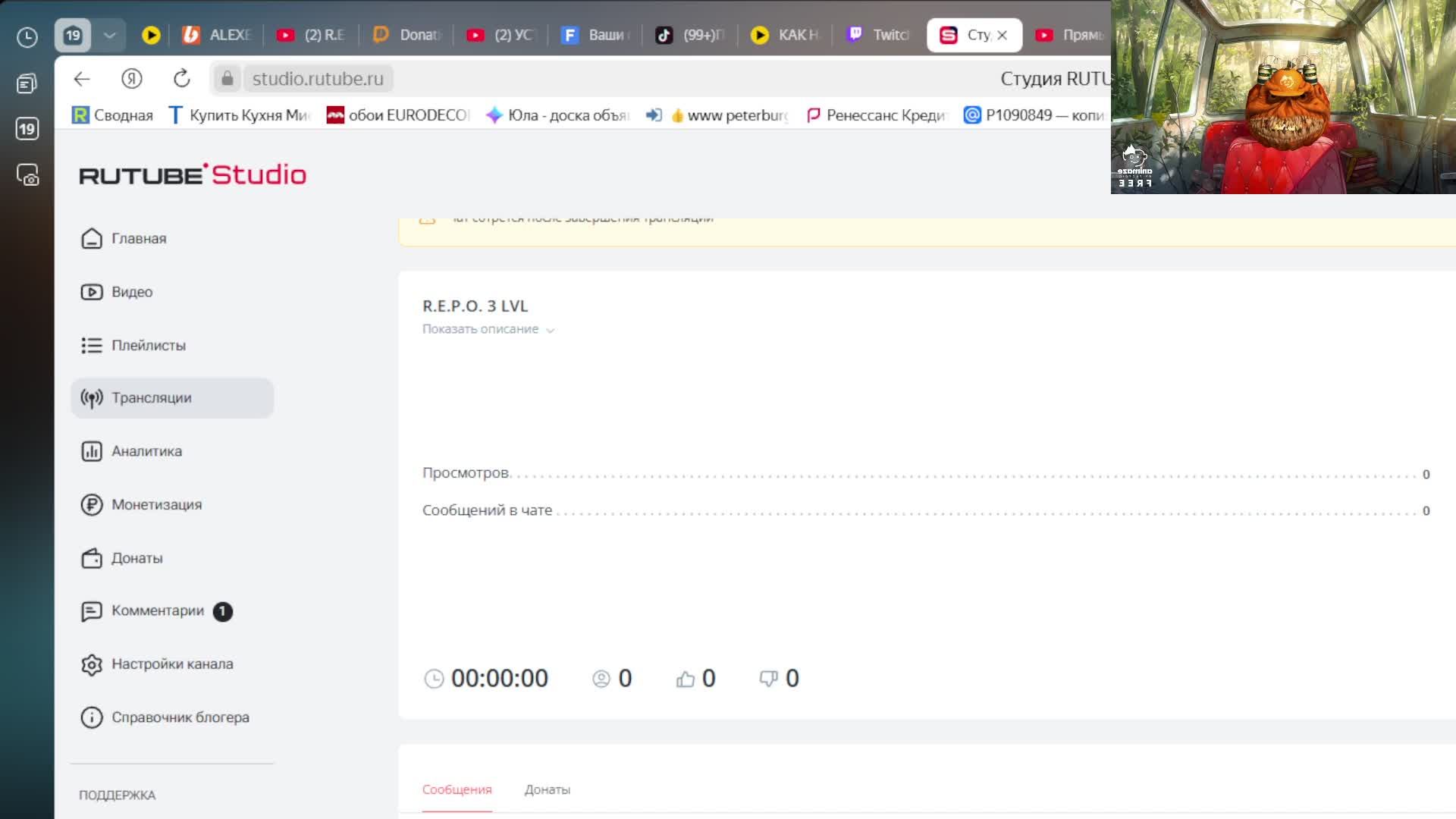Viewport: 1456px width, 819px height.
Task: Open Справочник блогера info icon
Action: [x=92, y=717]
